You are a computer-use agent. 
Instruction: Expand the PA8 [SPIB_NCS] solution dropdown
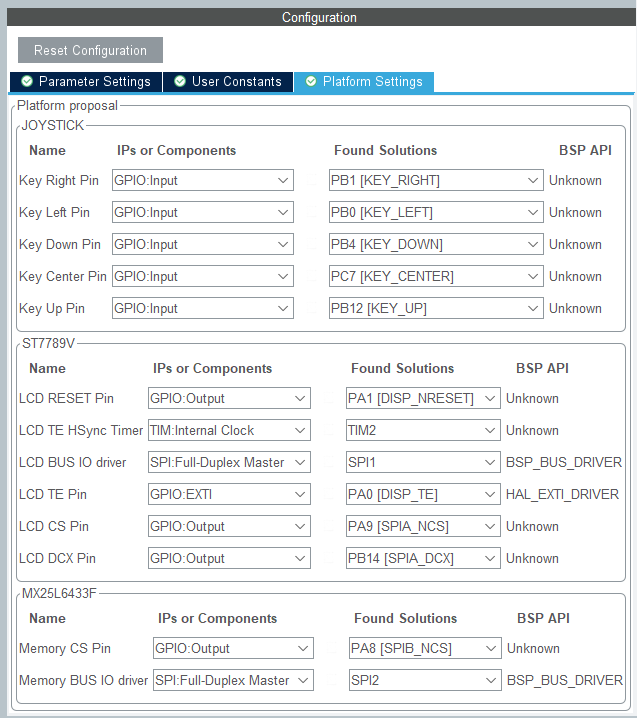[x=425, y=648]
